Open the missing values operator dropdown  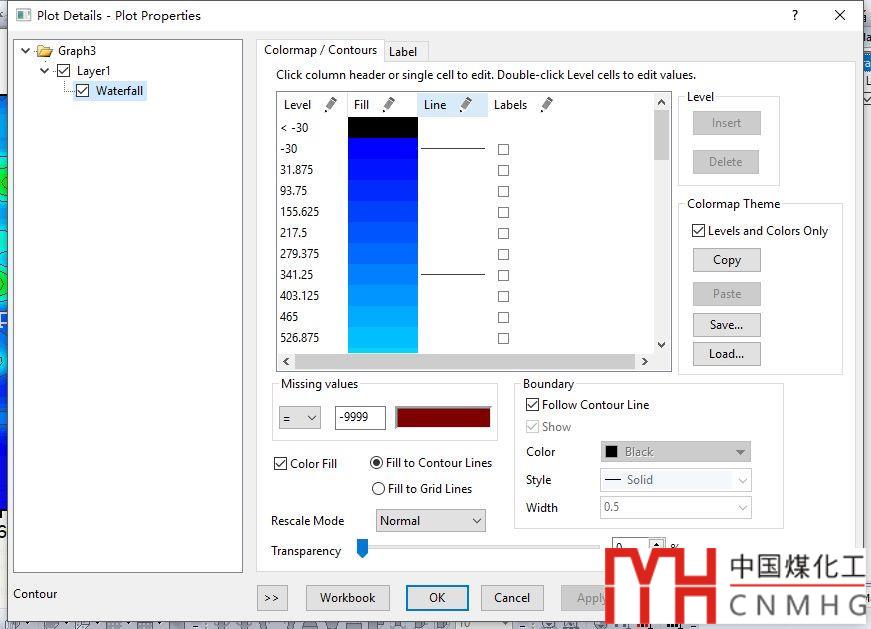pos(300,417)
